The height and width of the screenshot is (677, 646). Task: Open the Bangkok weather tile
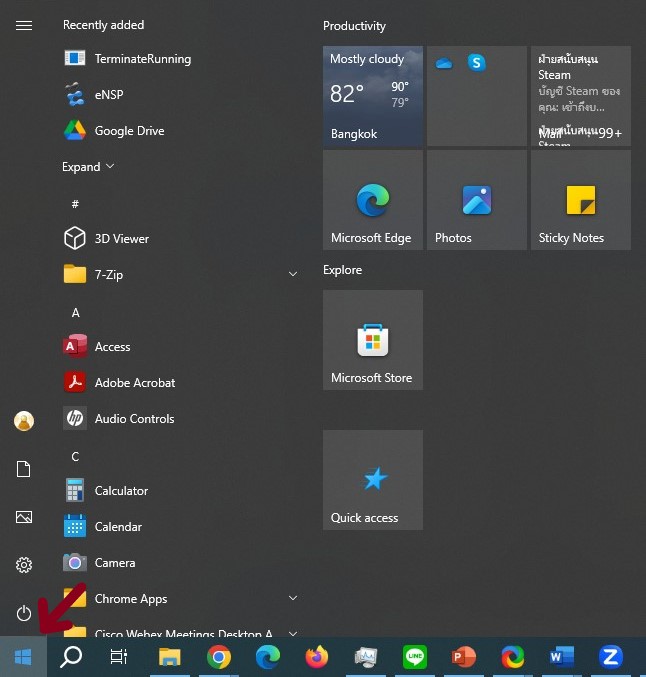pyautogui.click(x=373, y=96)
